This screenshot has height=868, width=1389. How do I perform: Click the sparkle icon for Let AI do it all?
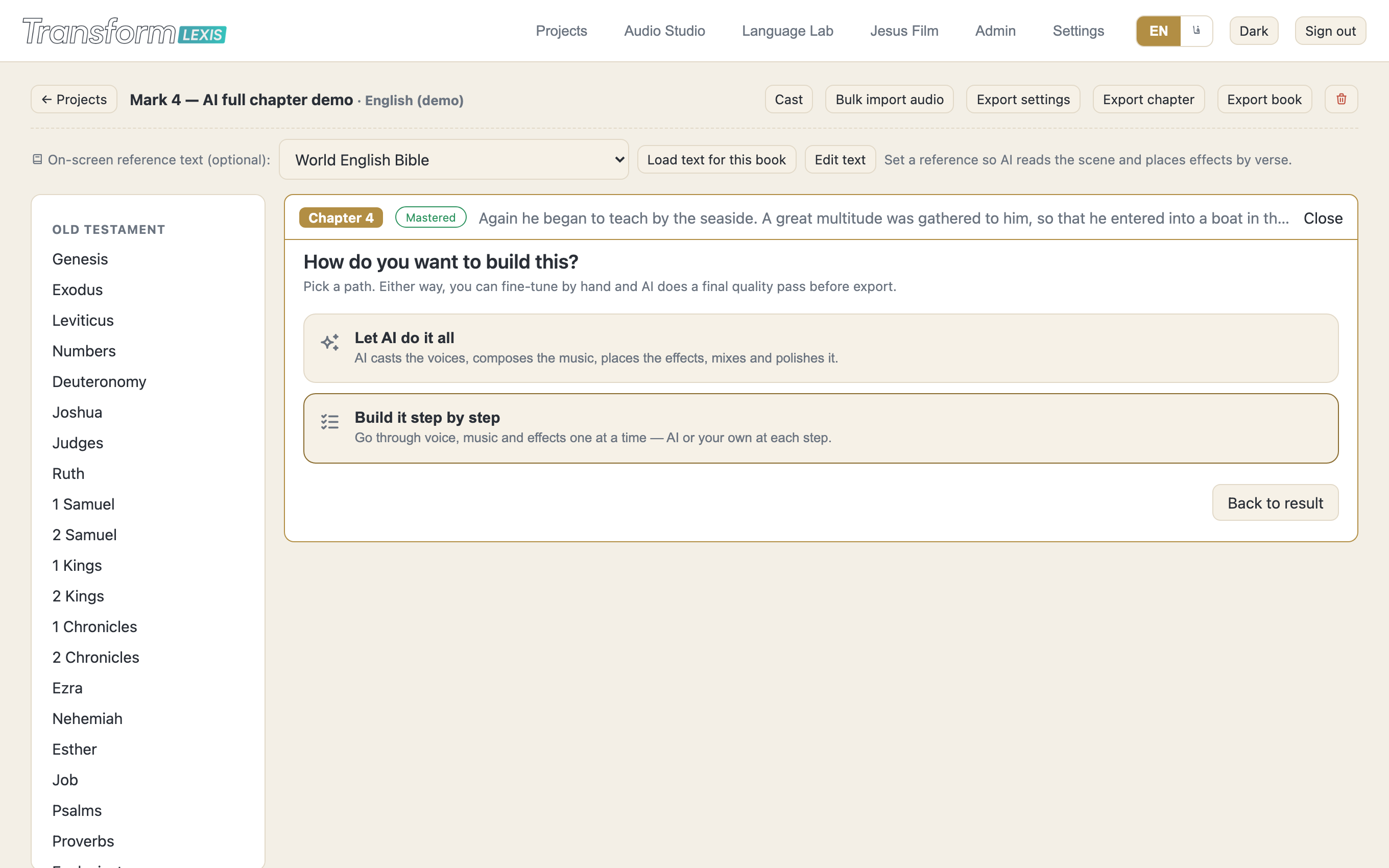[x=329, y=342]
